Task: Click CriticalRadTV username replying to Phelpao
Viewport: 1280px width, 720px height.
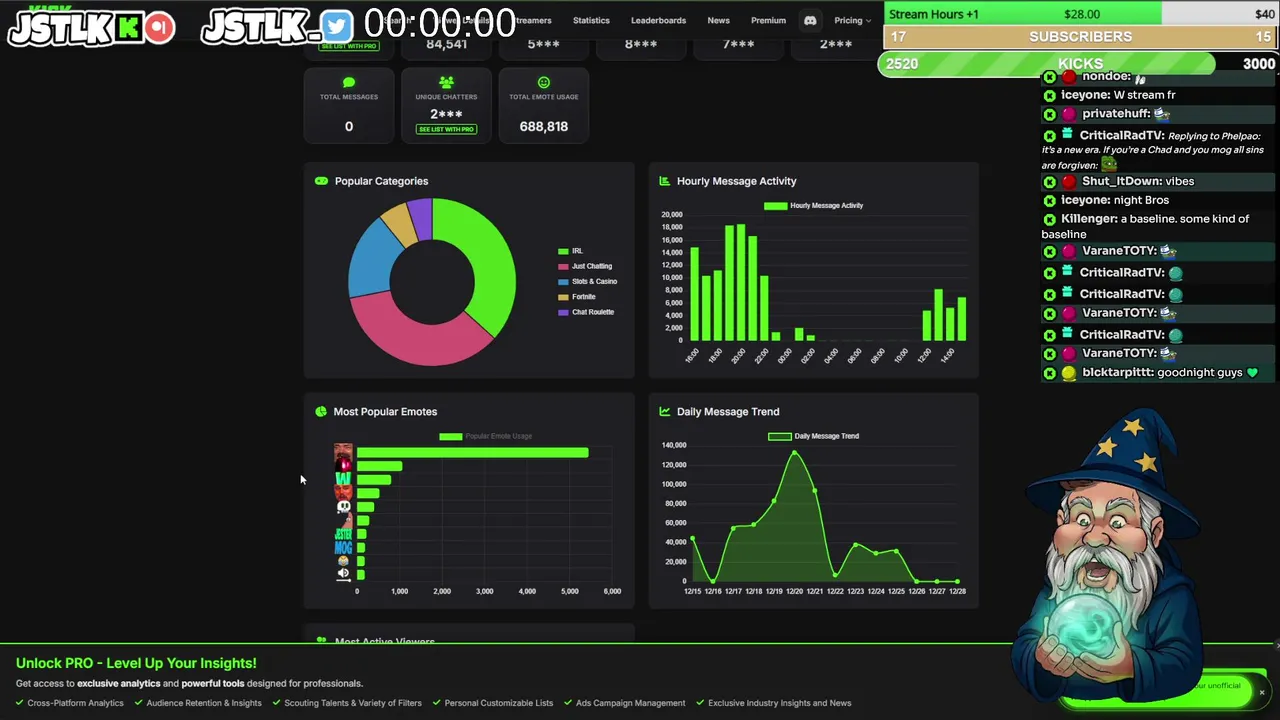Action: click(1122, 136)
